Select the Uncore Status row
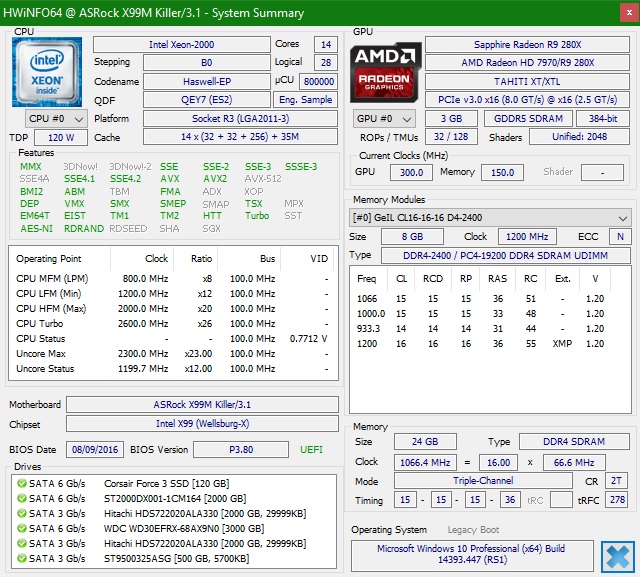Viewport: 640px width, 577px height. (173, 368)
